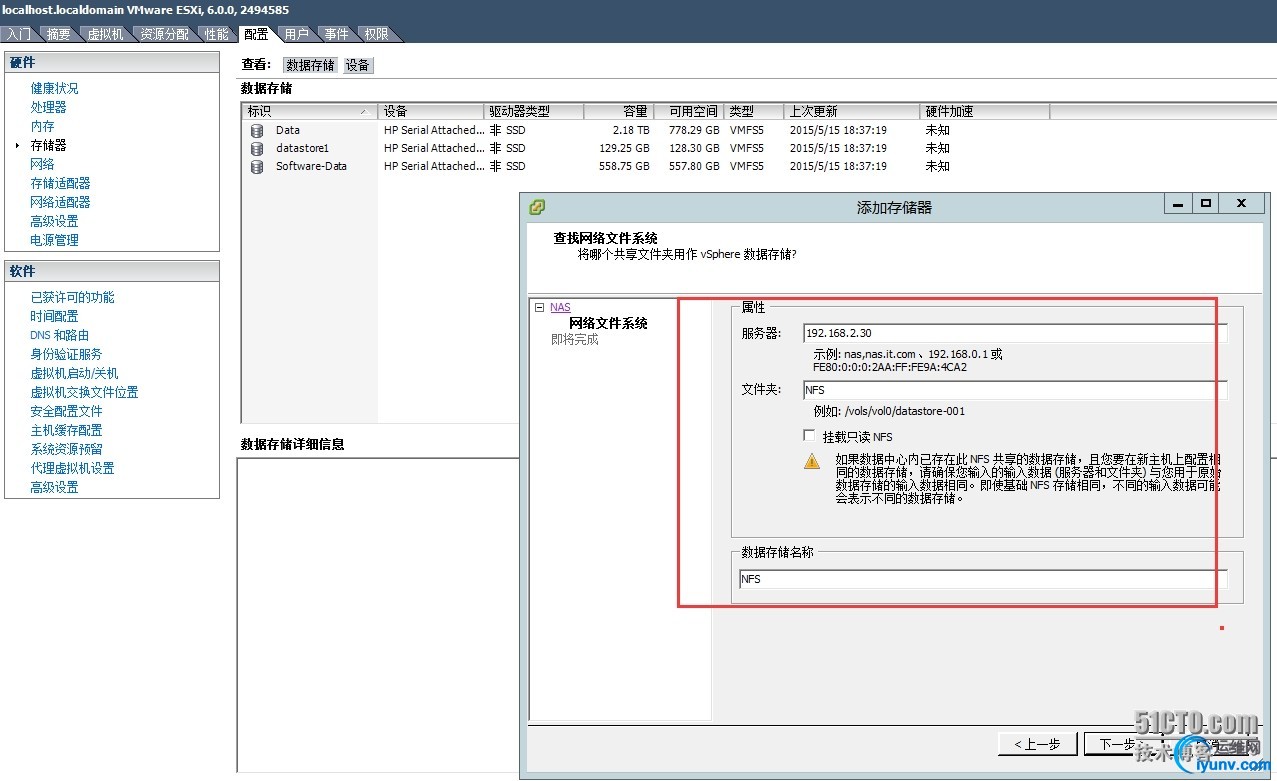
Task: Click the server field containing 192.168.2.30
Action: tap(1015, 333)
